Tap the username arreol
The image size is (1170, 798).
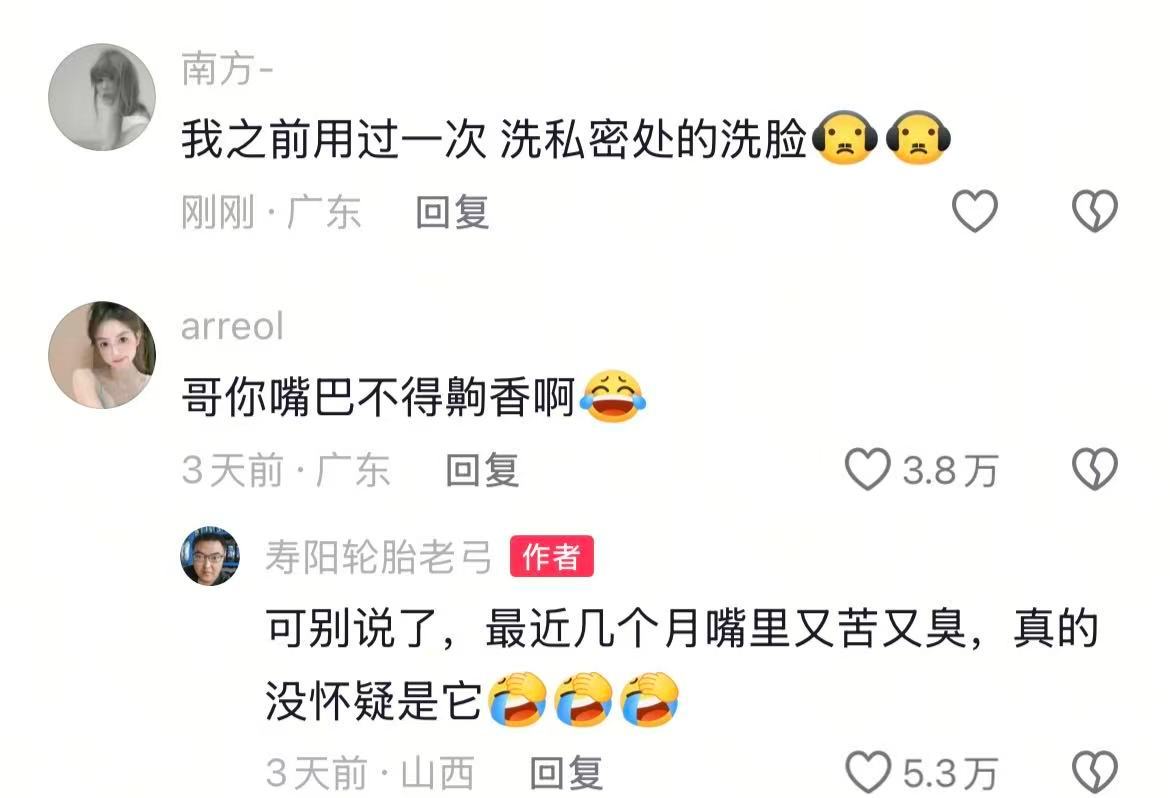232,327
